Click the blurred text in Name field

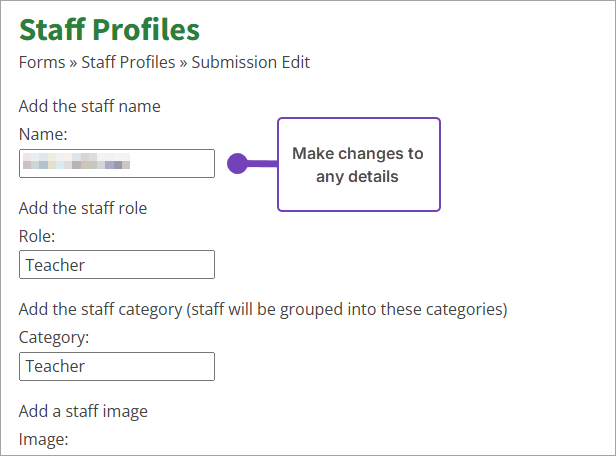click(x=79, y=163)
